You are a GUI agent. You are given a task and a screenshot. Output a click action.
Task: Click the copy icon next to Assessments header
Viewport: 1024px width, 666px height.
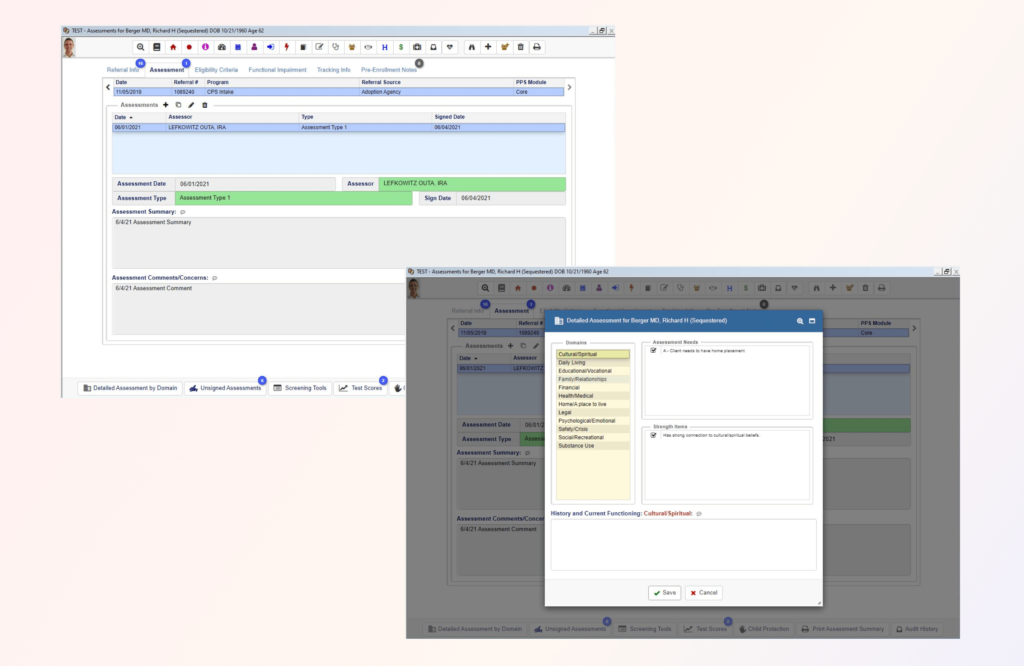click(178, 104)
